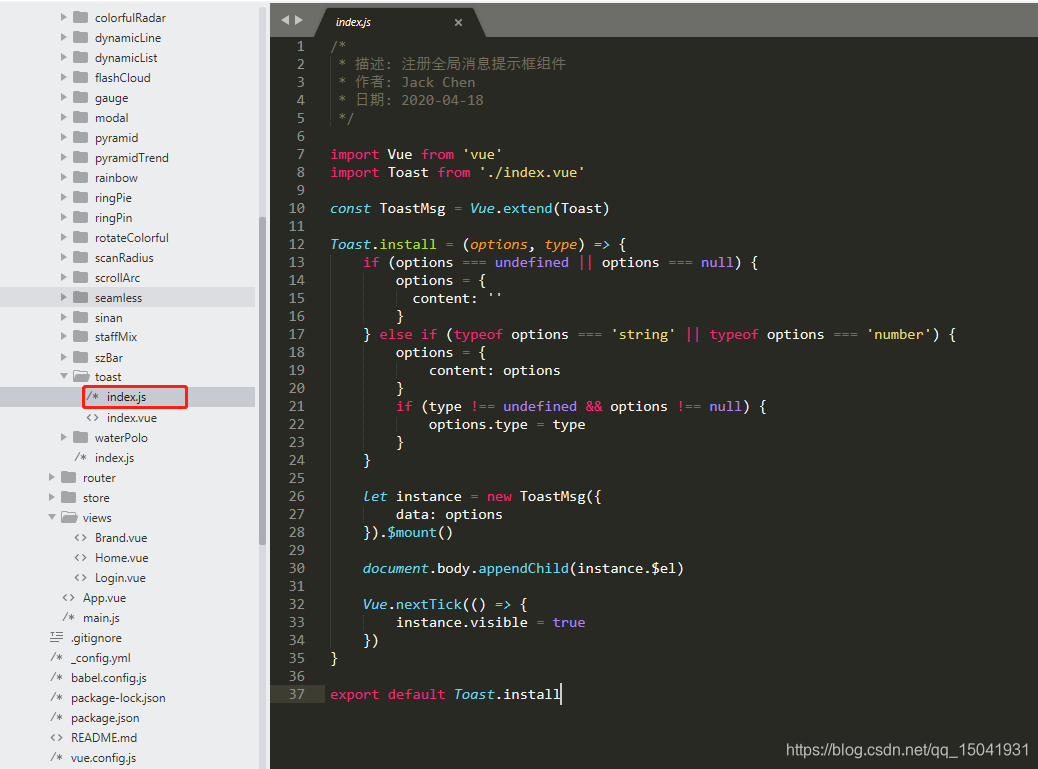Click the rainbow folder icon
Screen dimensions: 1038x769
click(x=81, y=177)
